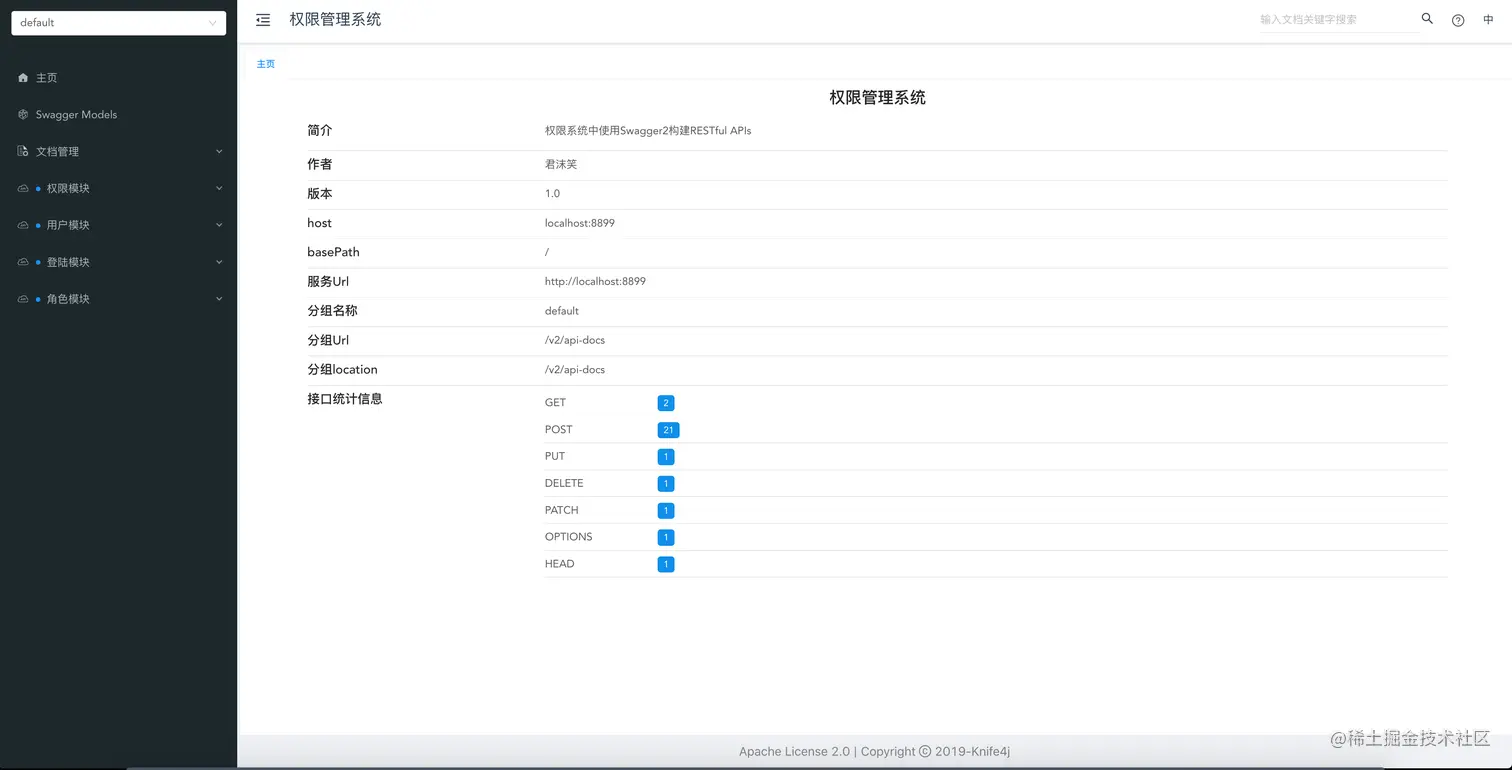Click the 分组Url value /v2/api-docs
Viewport: 1512px width, 770px height.
click(x=575, y=340)
